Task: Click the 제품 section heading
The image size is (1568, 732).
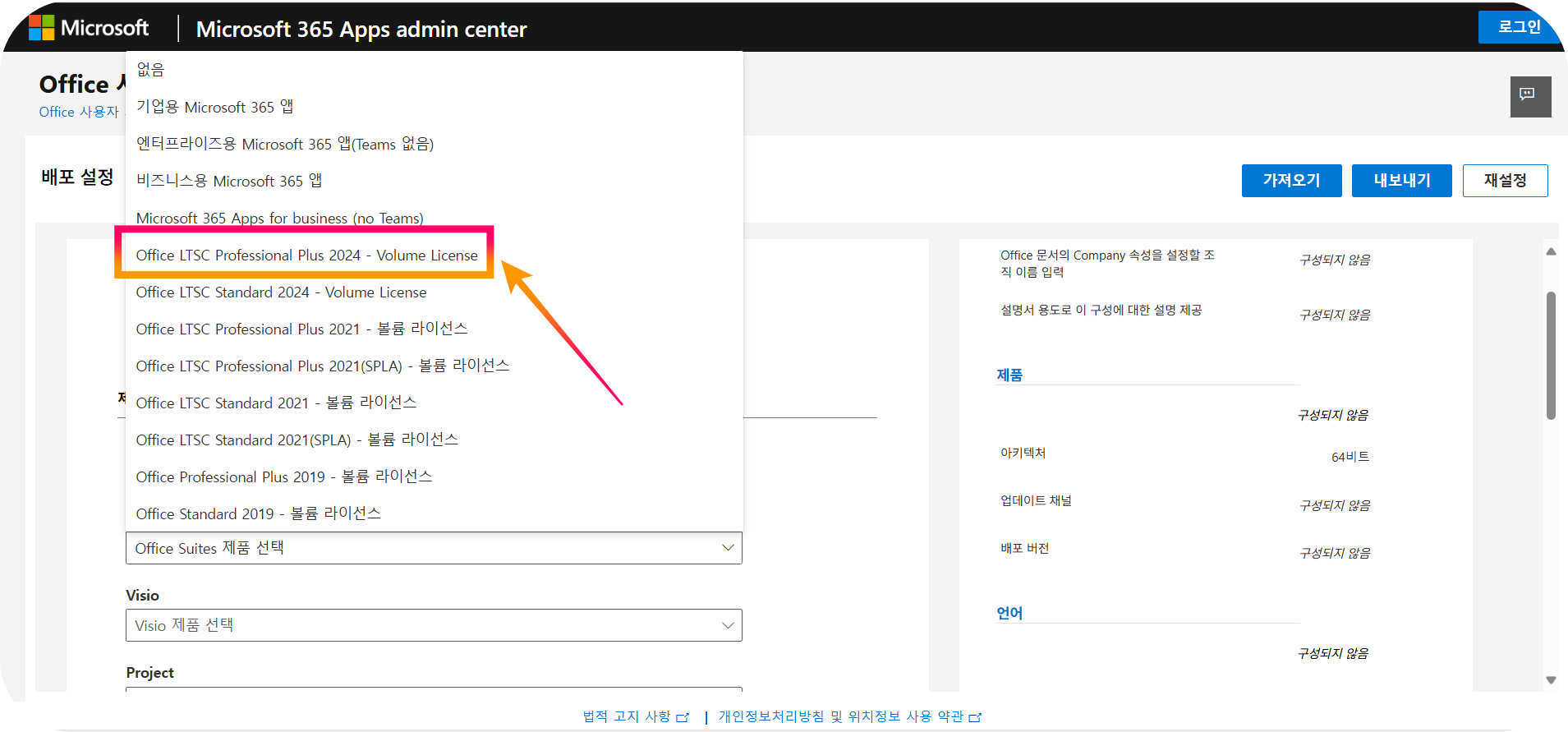Action: (x=1009, y=375)
